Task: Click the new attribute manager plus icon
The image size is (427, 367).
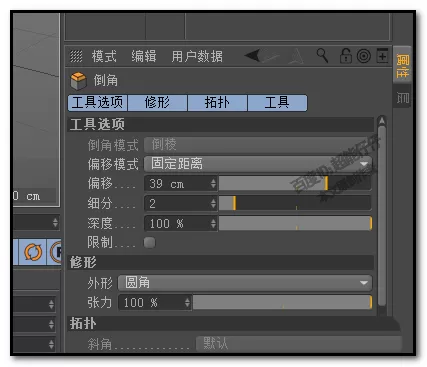Action: [382, 55]
